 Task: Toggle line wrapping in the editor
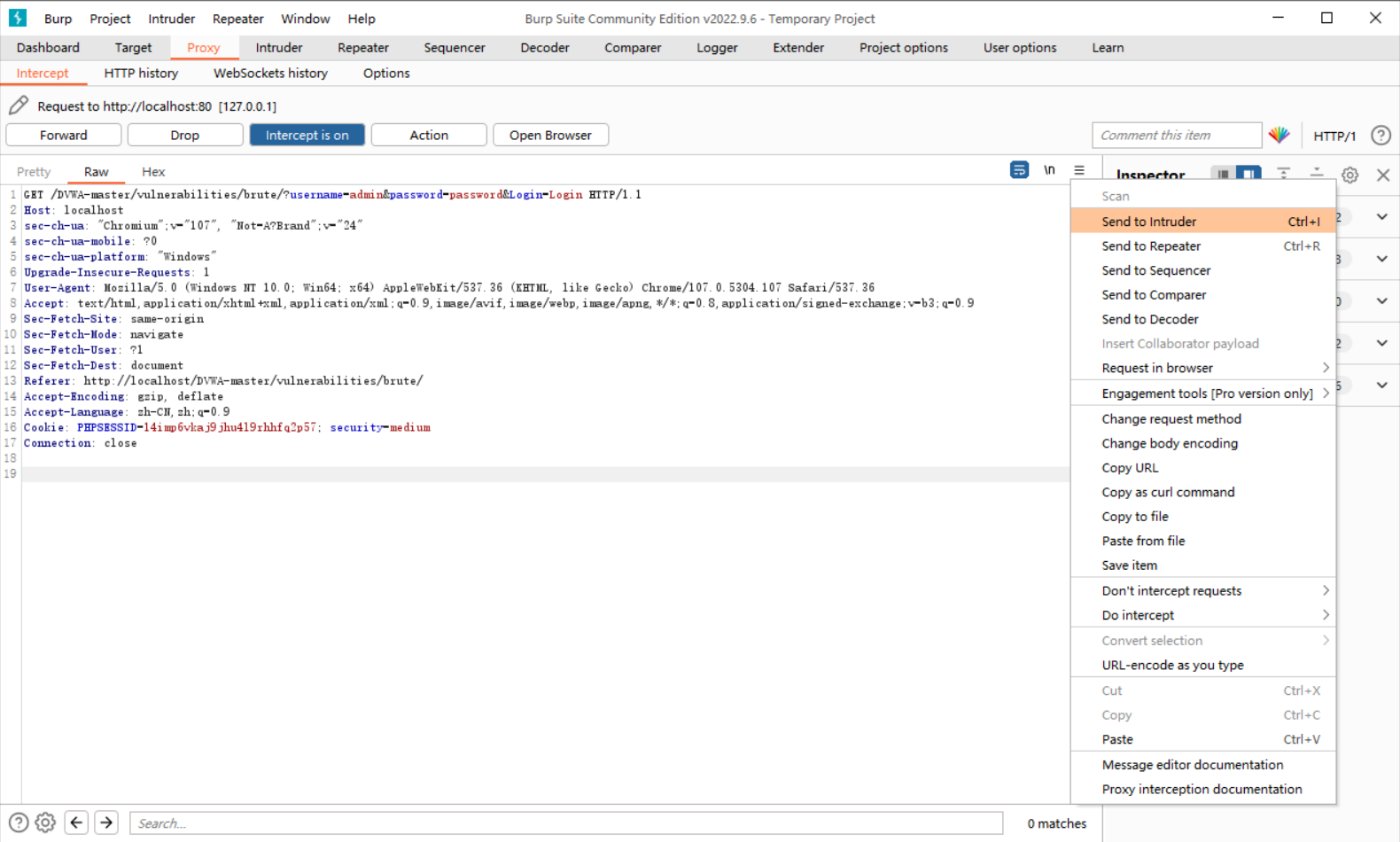[x=1019, y=170]
